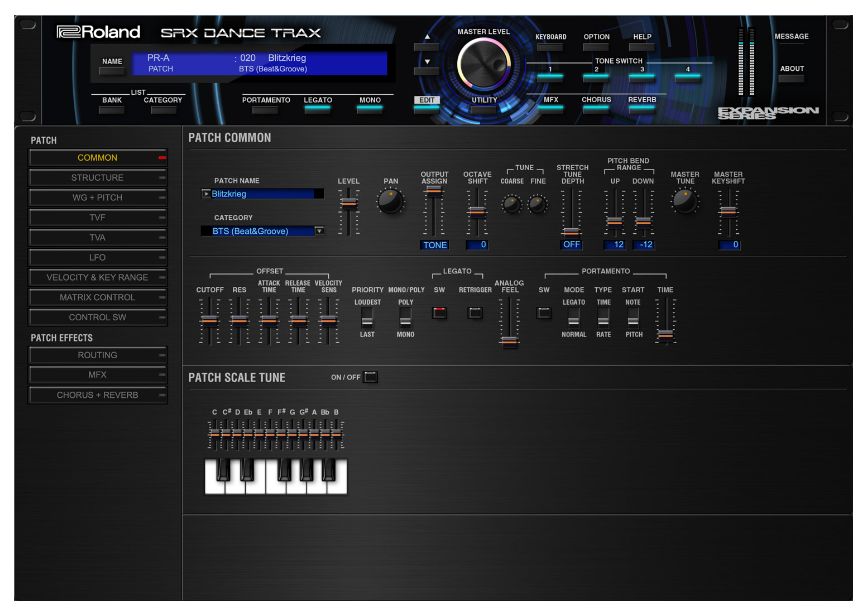This screenshot has width=868, height=616.
Task: Click the Stretch Tune Depth slider
Action: tap(571, 213)
